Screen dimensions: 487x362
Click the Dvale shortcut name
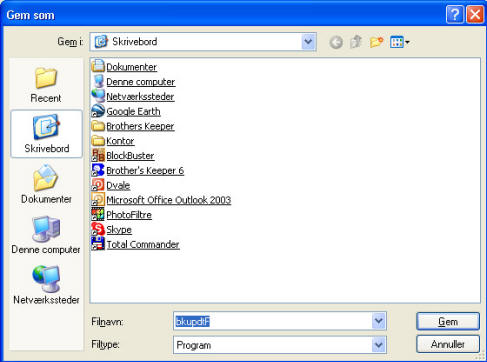pos(118,185)
